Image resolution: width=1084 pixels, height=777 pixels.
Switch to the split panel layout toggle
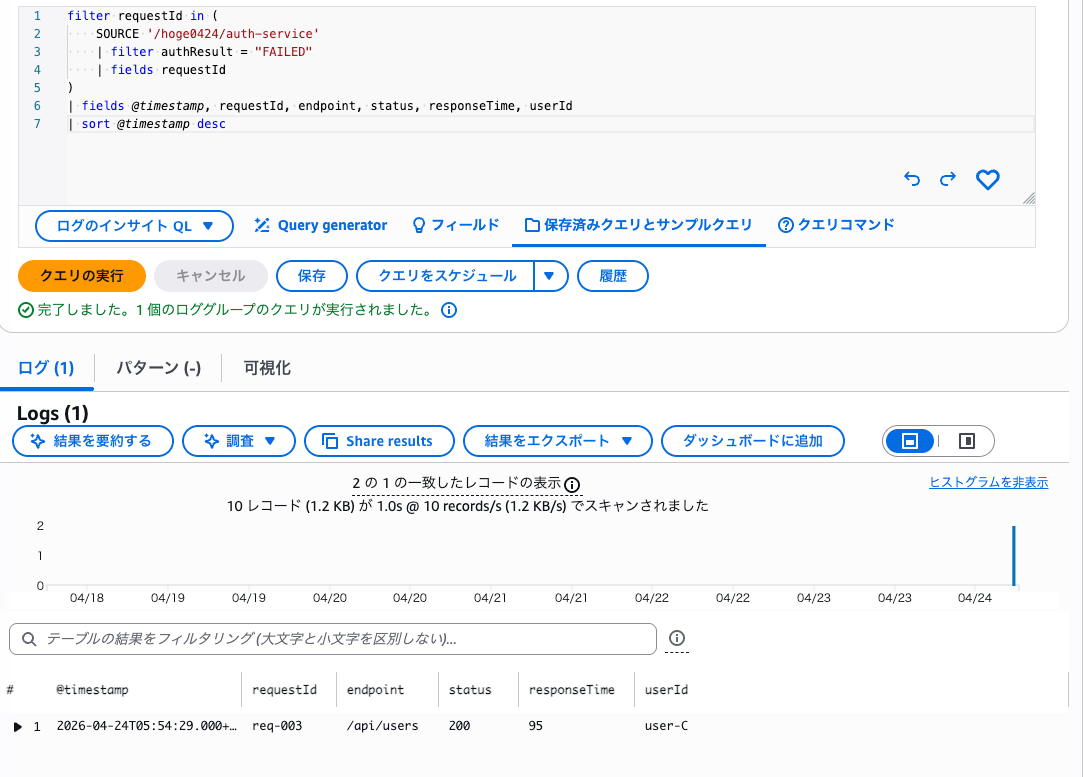[966, 441]
